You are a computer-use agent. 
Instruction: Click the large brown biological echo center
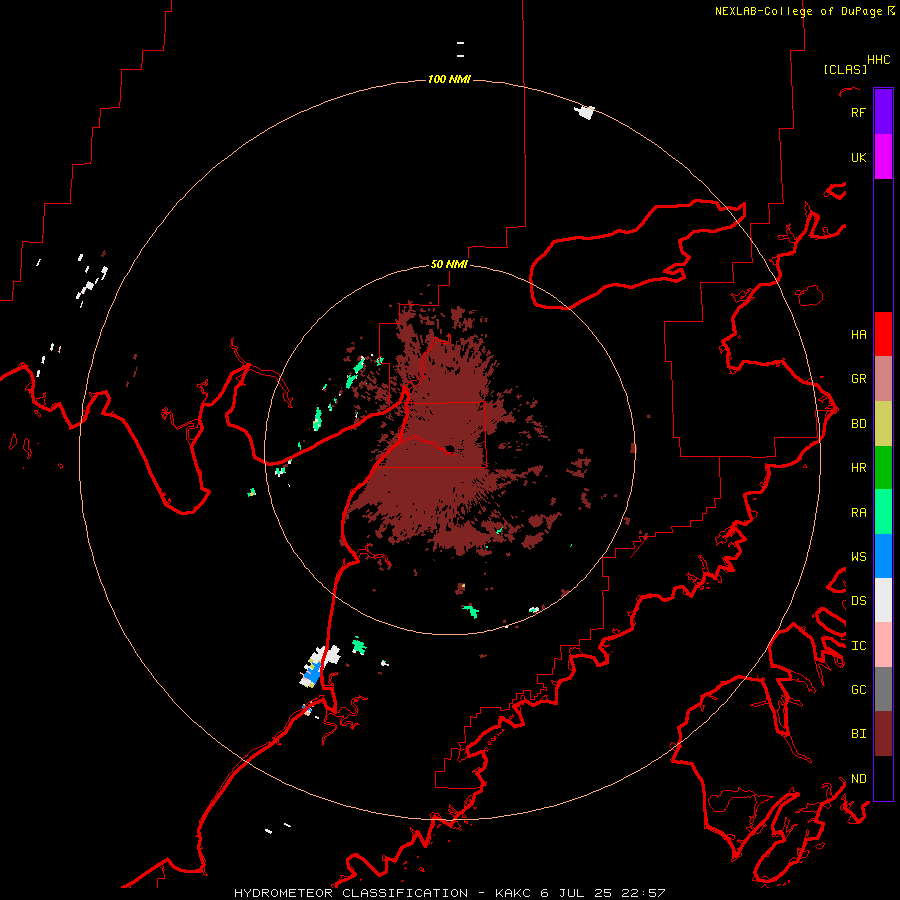point(445,436)
